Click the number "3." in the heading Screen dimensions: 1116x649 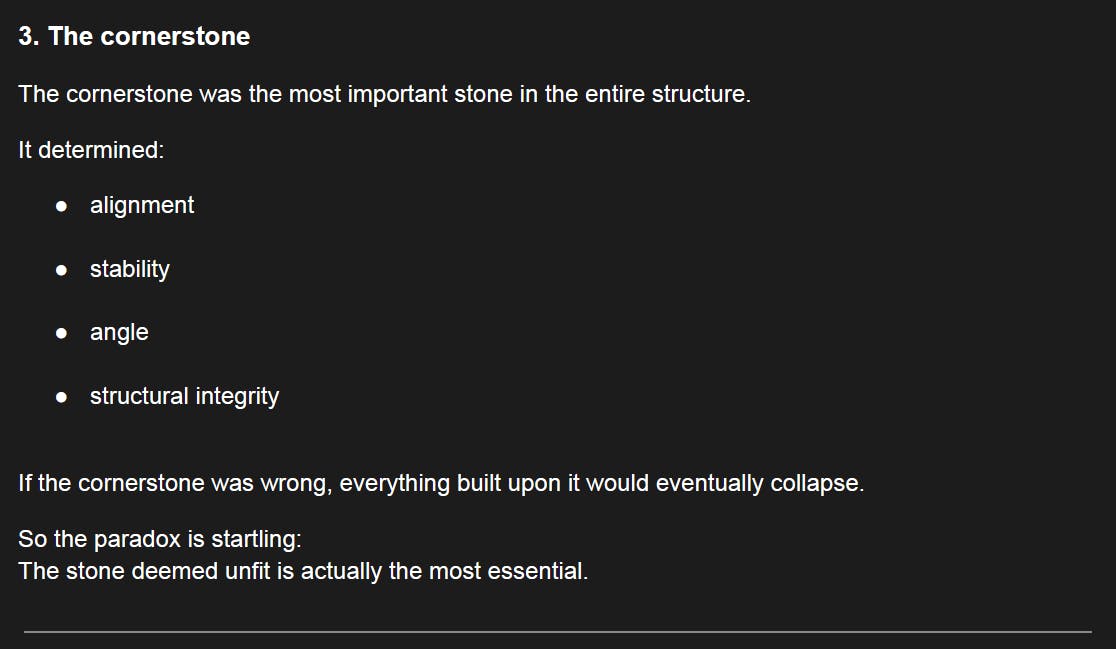pyautogui.click(x=28, y=36)
